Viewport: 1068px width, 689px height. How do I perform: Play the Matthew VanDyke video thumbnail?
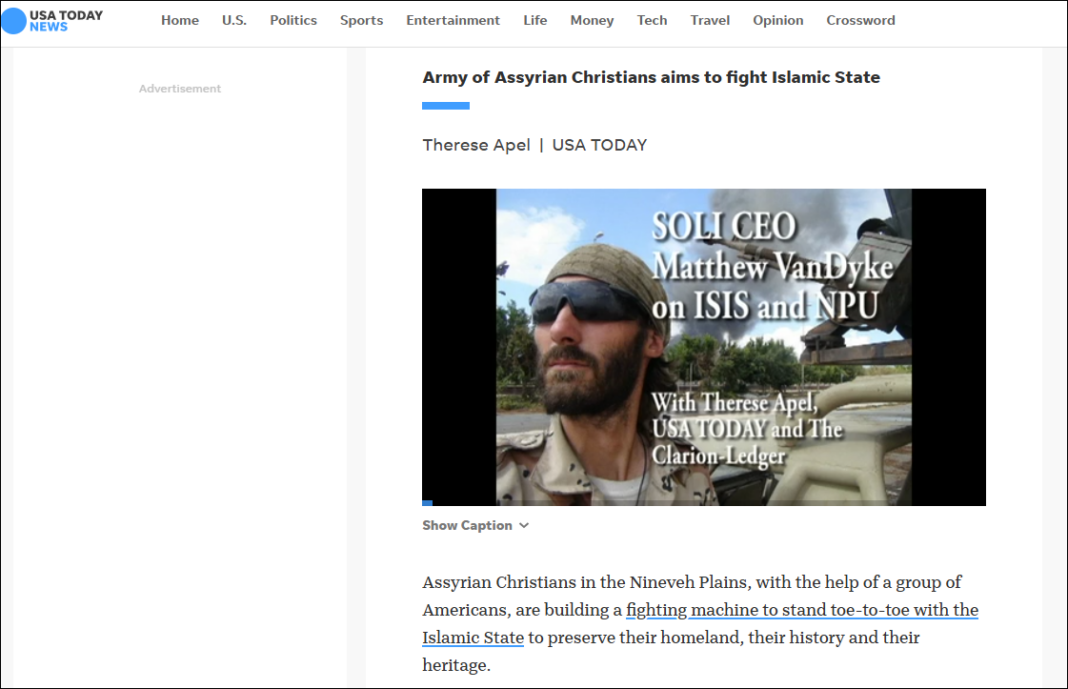(703, 347)
